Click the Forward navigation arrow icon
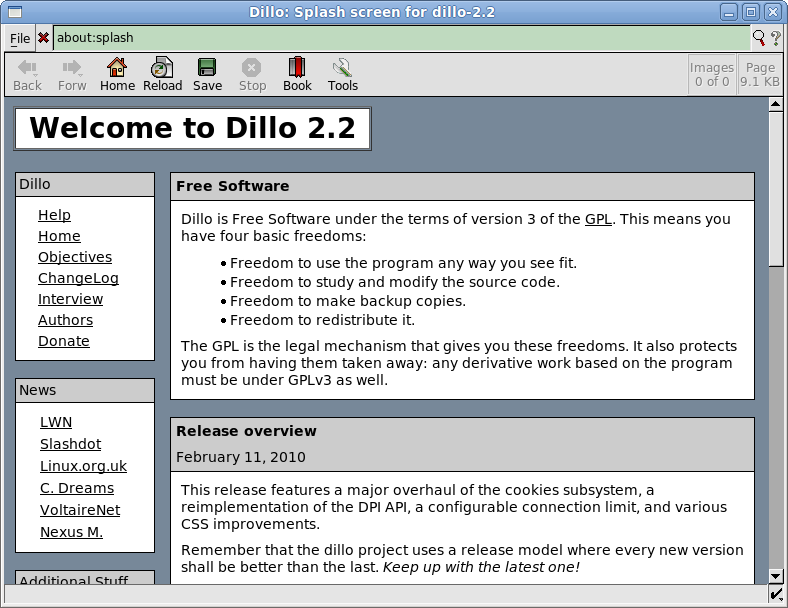The image size is (788, 608). (72, 67)
